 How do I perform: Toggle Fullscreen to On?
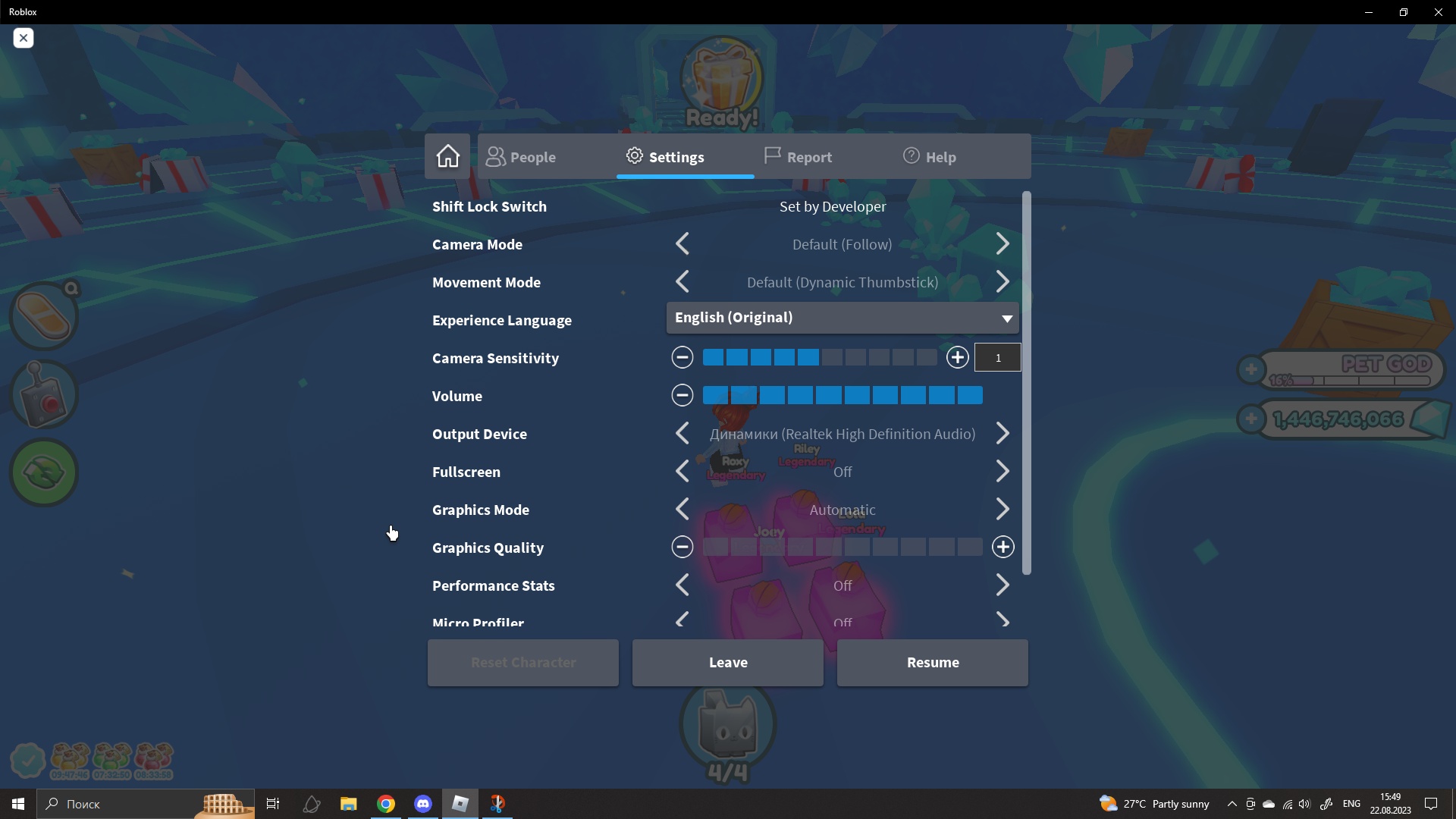coord(1003,471)
